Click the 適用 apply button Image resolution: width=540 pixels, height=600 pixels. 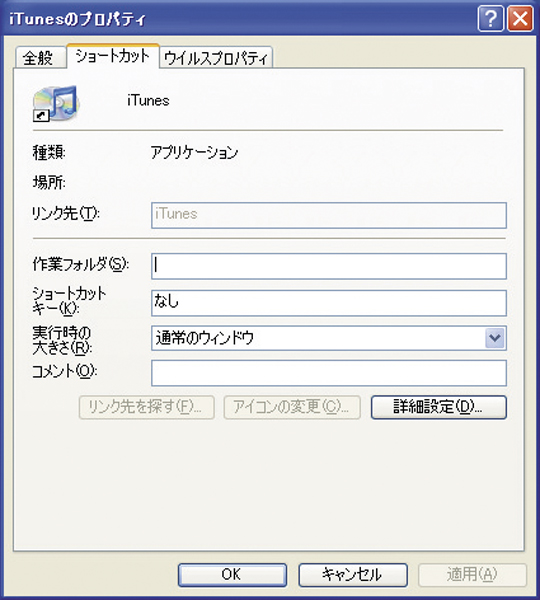click(472, 575)
